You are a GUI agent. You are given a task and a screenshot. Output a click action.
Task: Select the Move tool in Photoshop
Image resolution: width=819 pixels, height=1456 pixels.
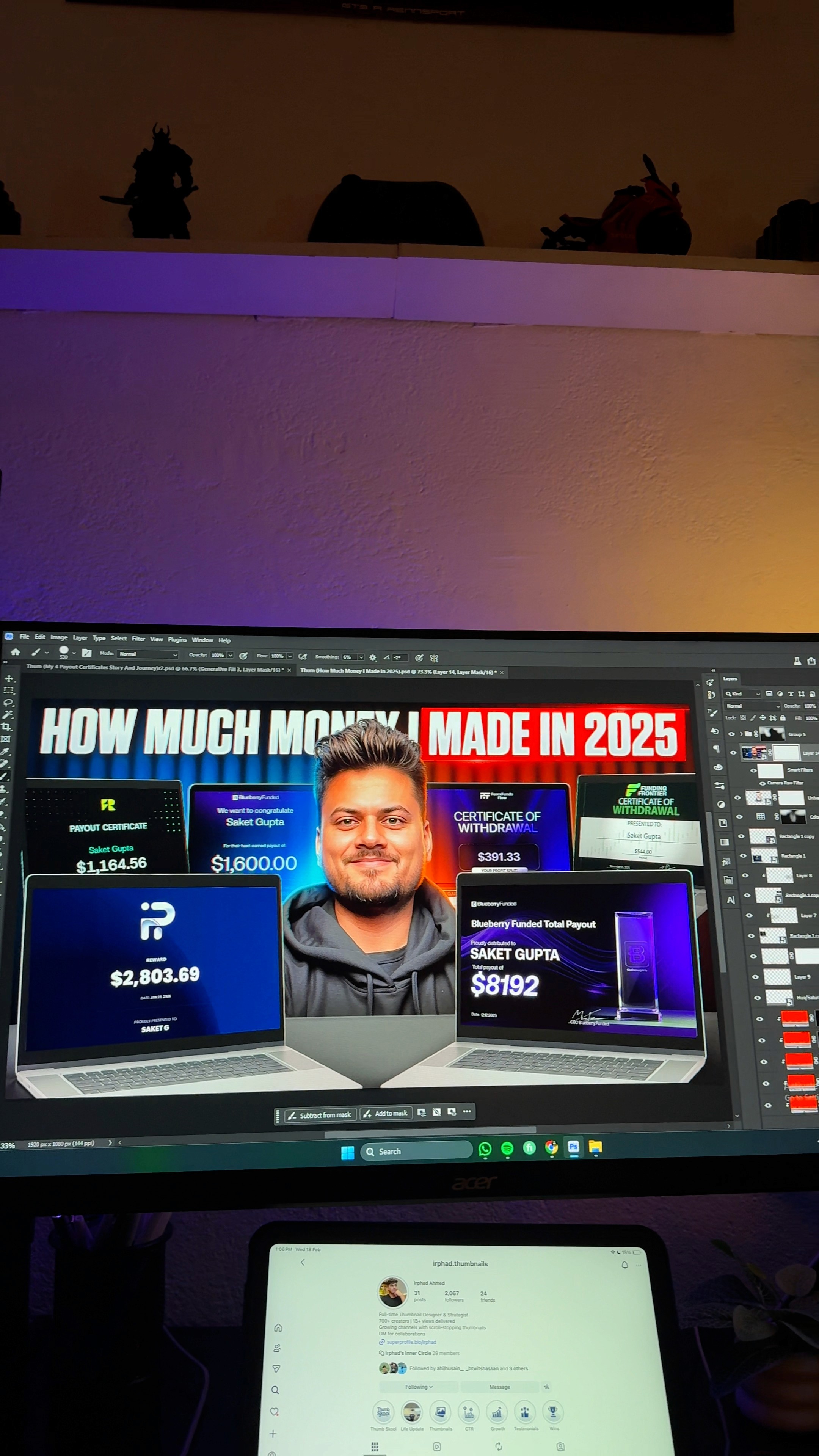(8, 678)
